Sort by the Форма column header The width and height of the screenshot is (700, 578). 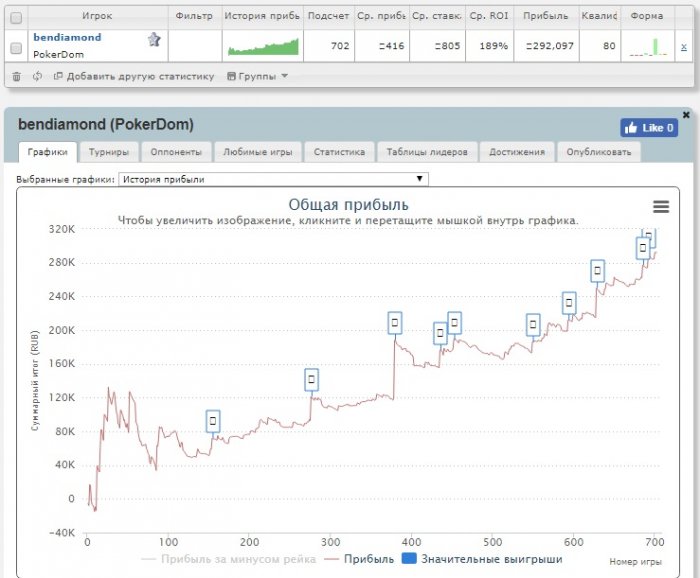(647, 16)
